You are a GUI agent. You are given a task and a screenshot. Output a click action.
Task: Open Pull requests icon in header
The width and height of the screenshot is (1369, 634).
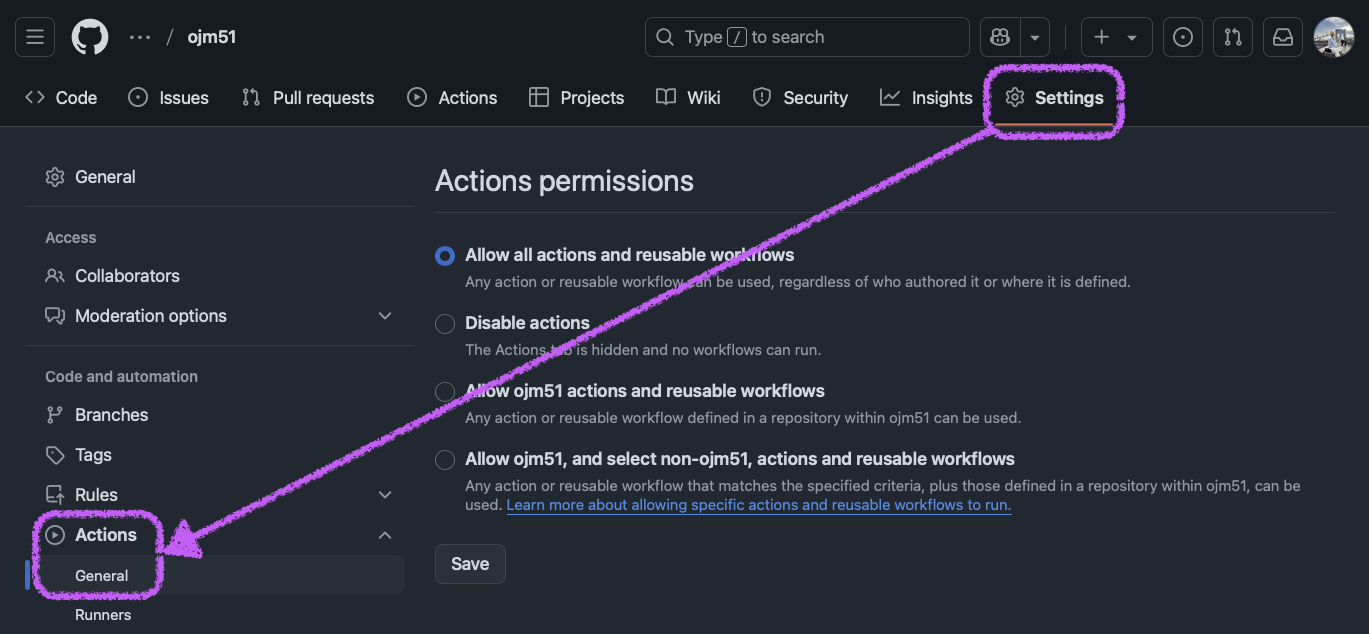pos(1233,37)
